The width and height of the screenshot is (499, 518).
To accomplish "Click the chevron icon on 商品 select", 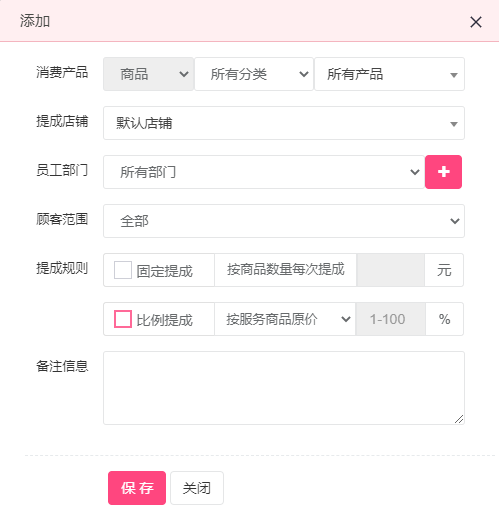I will [184, 74].
